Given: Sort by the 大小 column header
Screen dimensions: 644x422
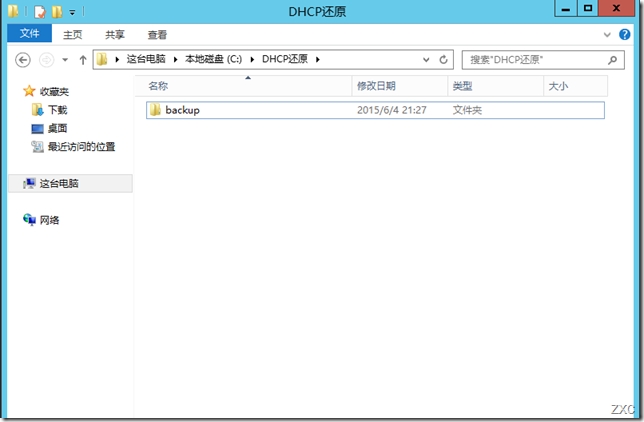Looking at the screenshot, I should [x=575, y=86].
